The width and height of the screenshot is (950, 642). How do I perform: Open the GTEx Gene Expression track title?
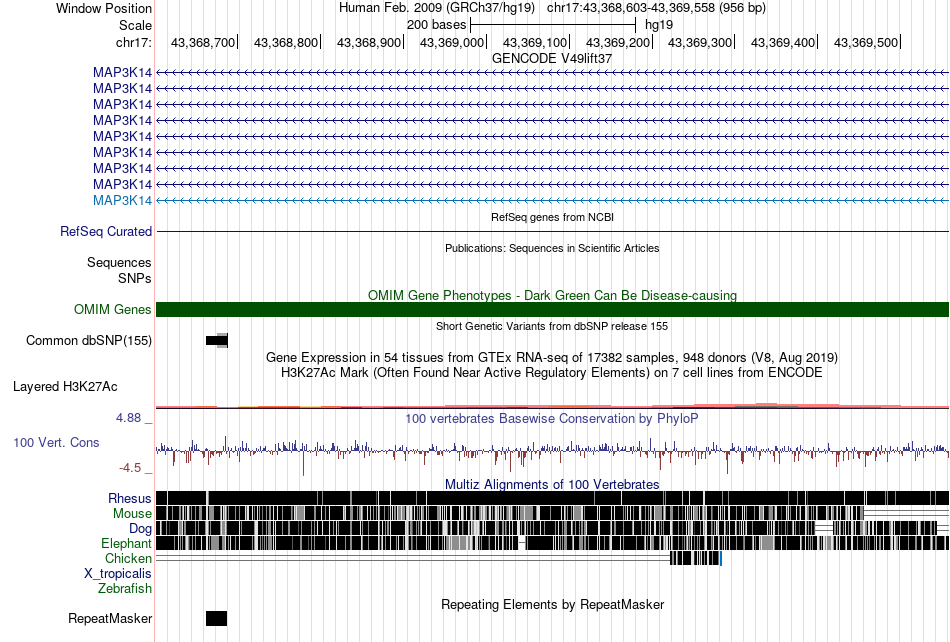point(552,357)
